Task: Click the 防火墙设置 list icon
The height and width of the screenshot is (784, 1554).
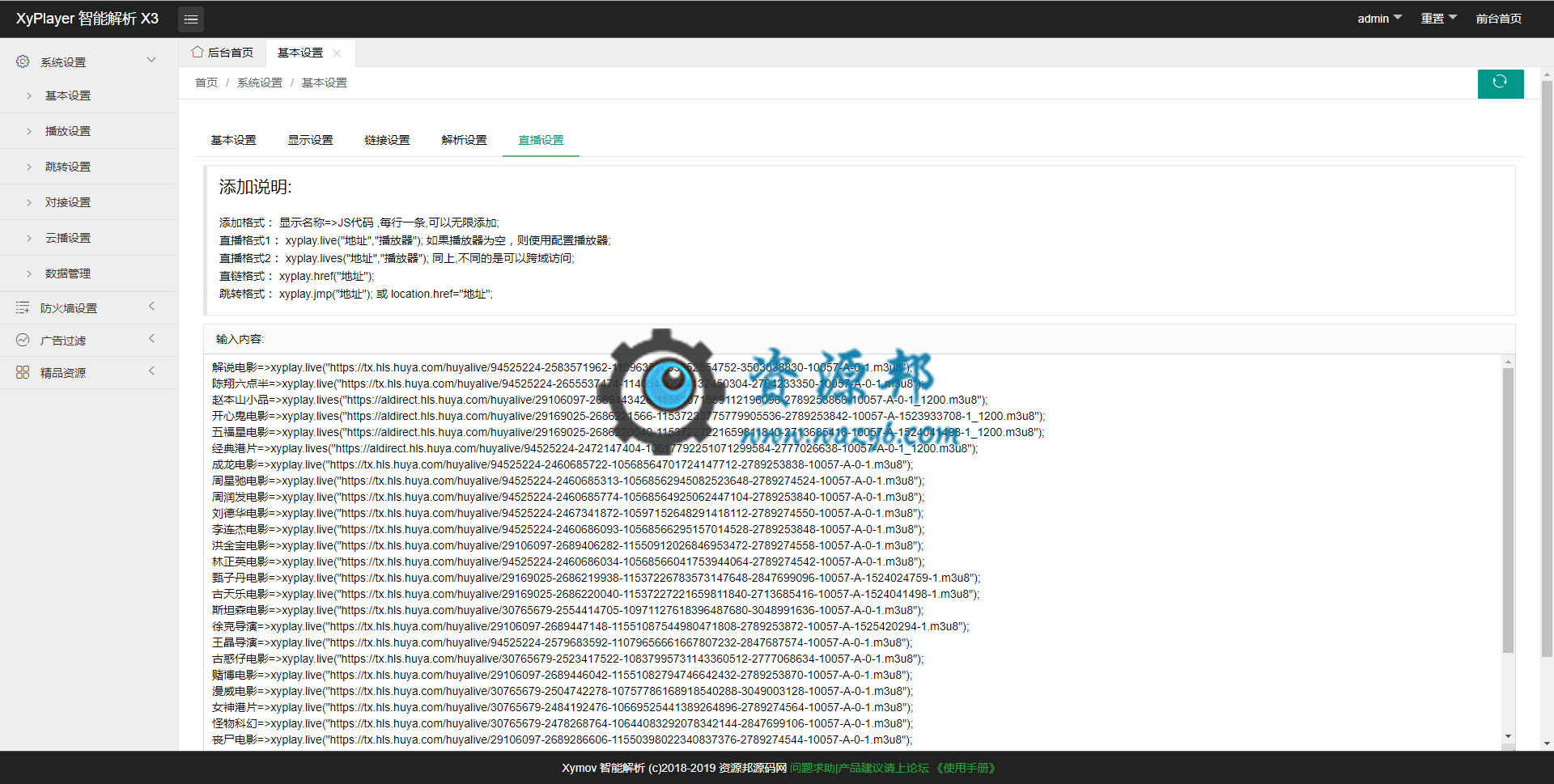Action: click(x=23, y=307)
